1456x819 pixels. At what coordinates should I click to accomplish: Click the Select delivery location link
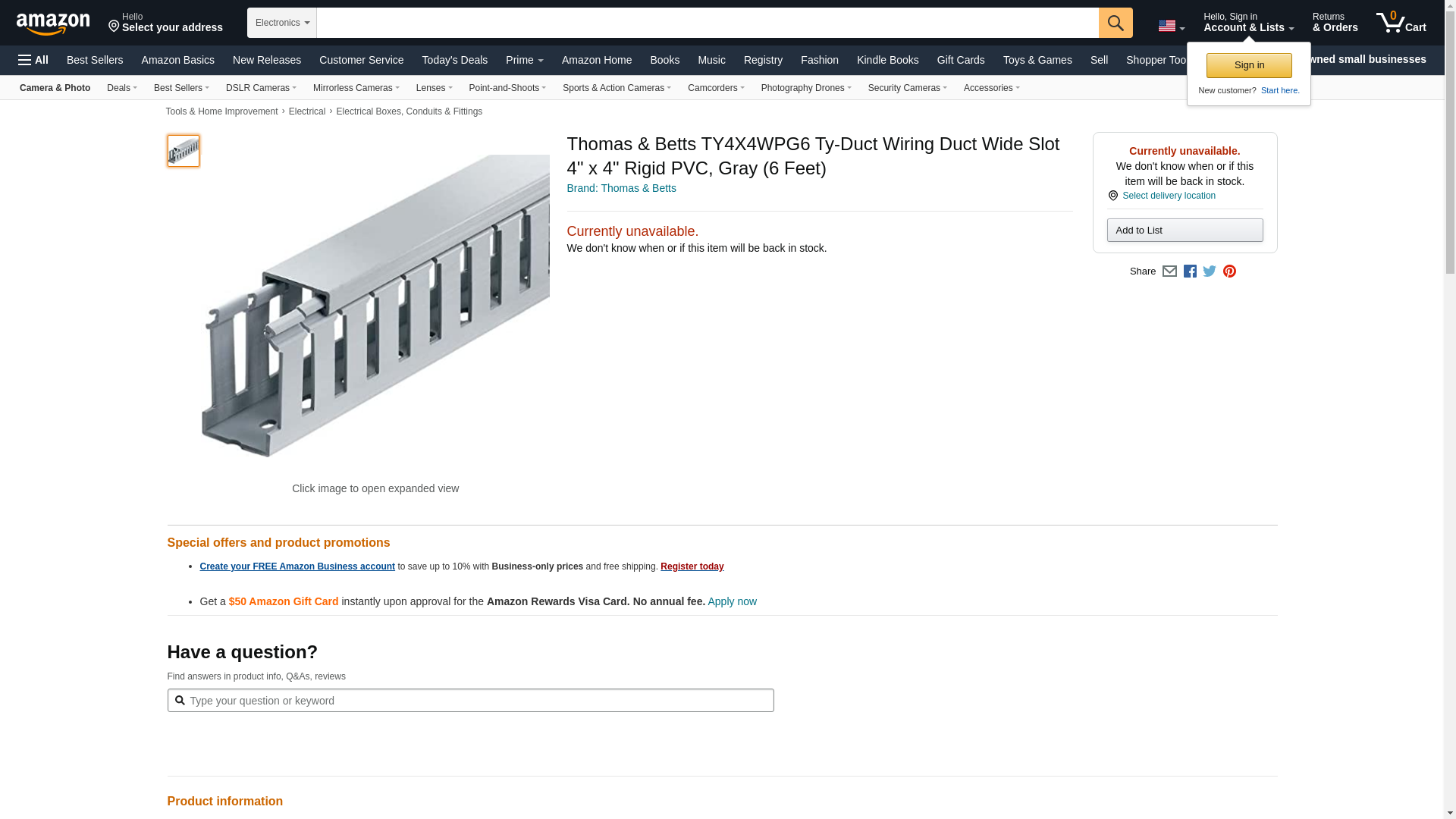(x=1169, y=196)
